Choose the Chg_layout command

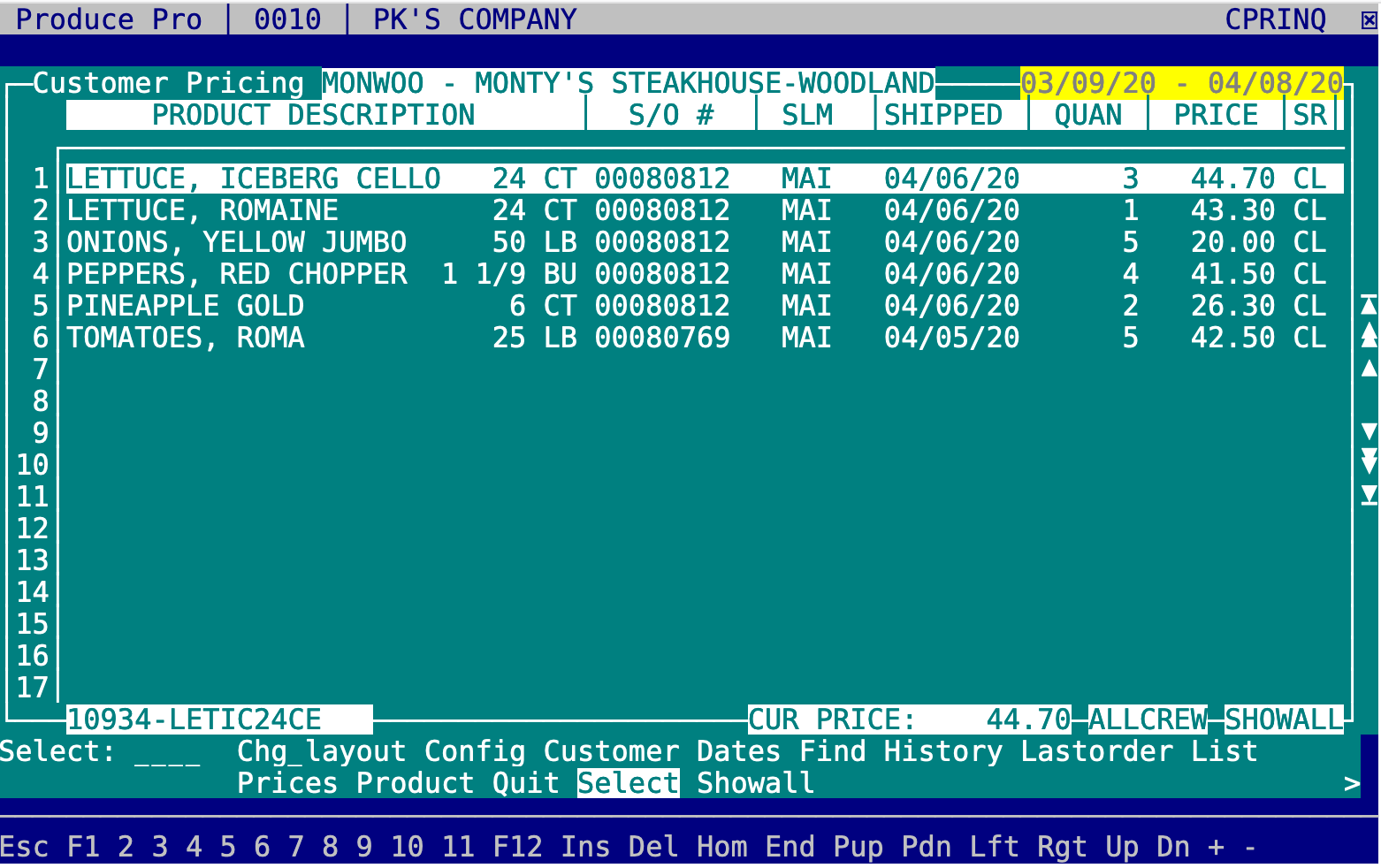click(x=322, y=751)
